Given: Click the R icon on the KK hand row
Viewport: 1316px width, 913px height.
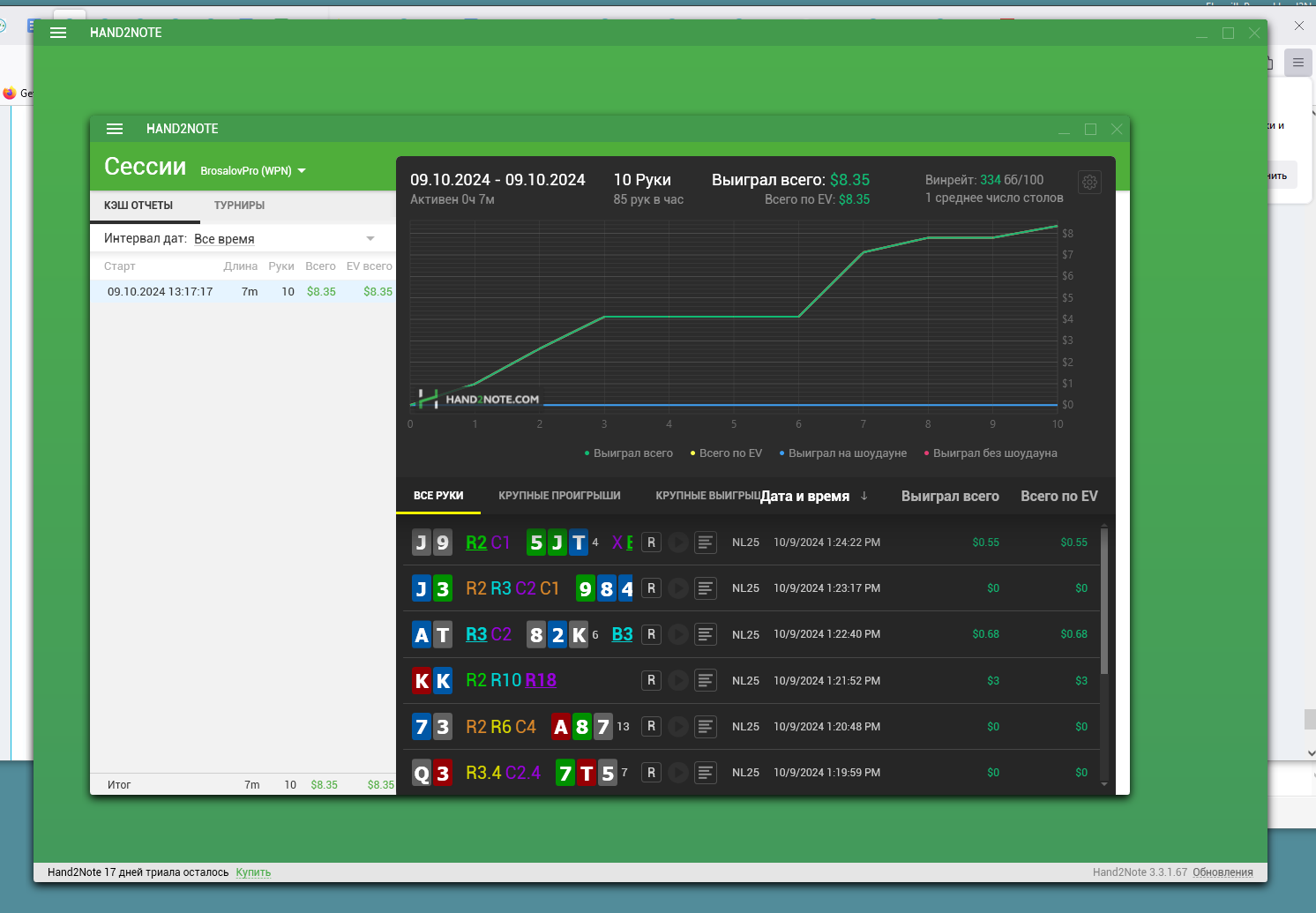Looking at the screenshot, I should pyautogui.click(x=651, y=680).
